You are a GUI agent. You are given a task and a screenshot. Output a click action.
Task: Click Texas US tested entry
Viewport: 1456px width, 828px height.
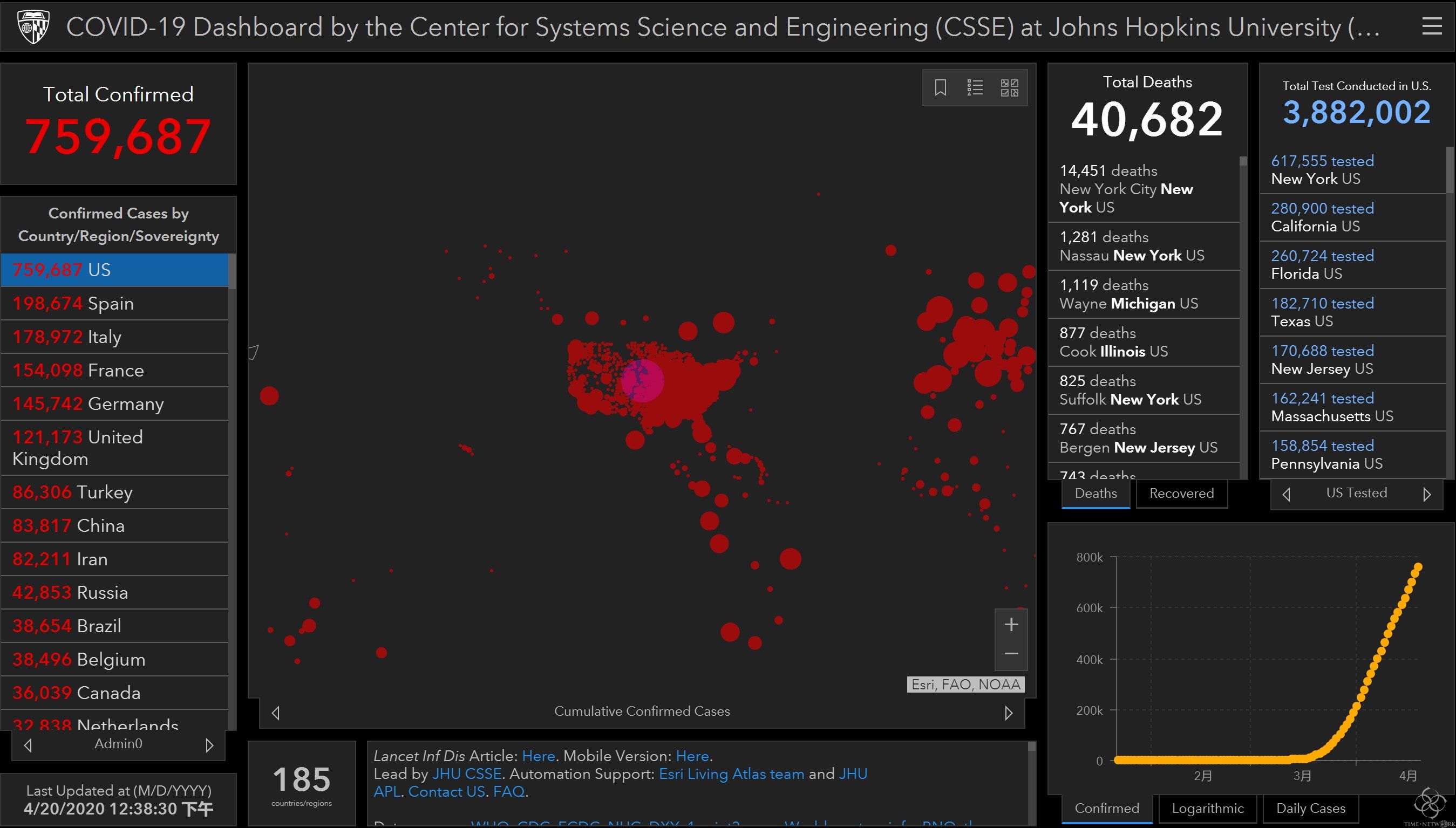[x=1353, y=313]
